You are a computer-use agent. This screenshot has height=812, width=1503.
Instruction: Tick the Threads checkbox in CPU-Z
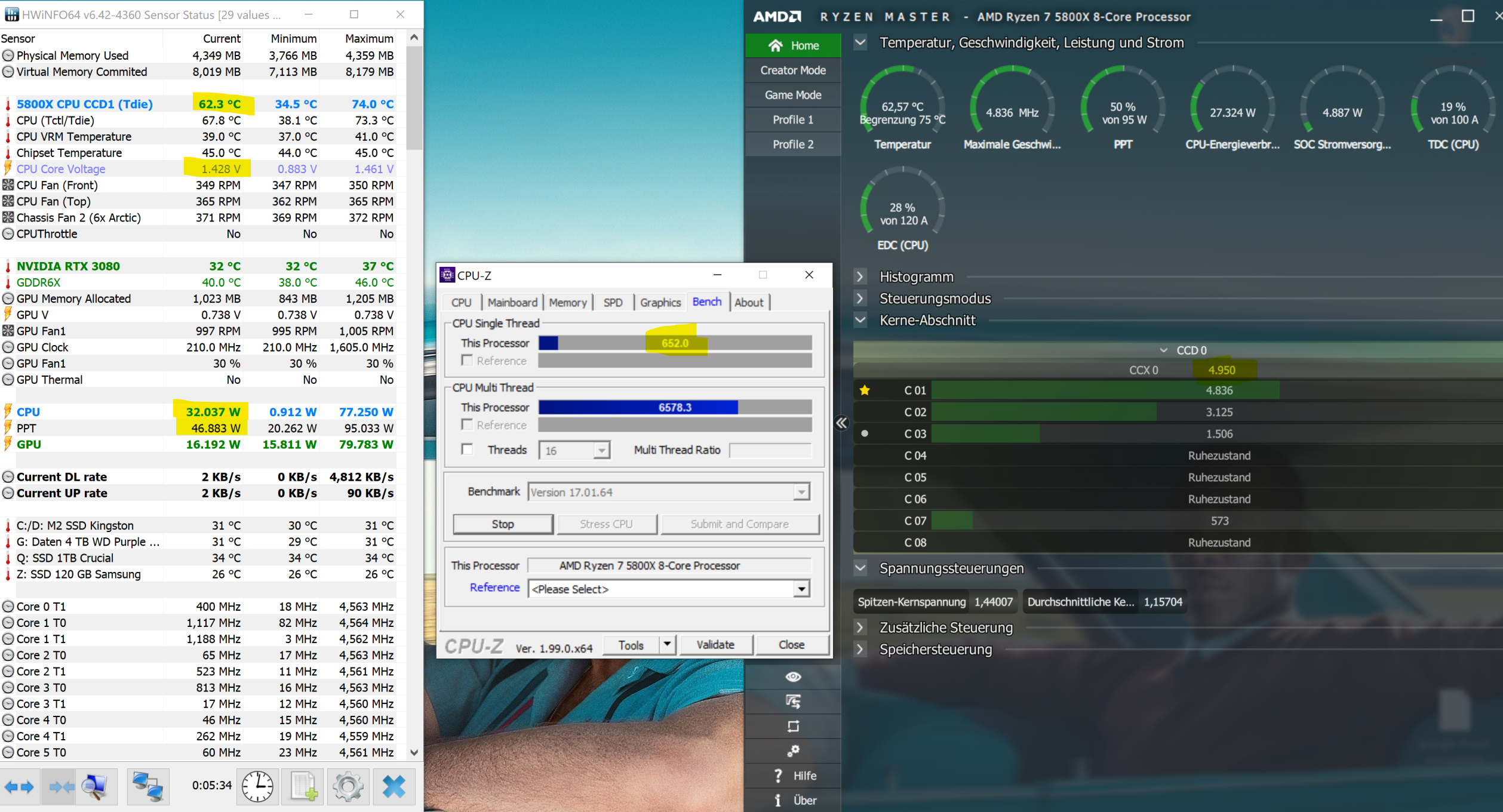(467, 449)
